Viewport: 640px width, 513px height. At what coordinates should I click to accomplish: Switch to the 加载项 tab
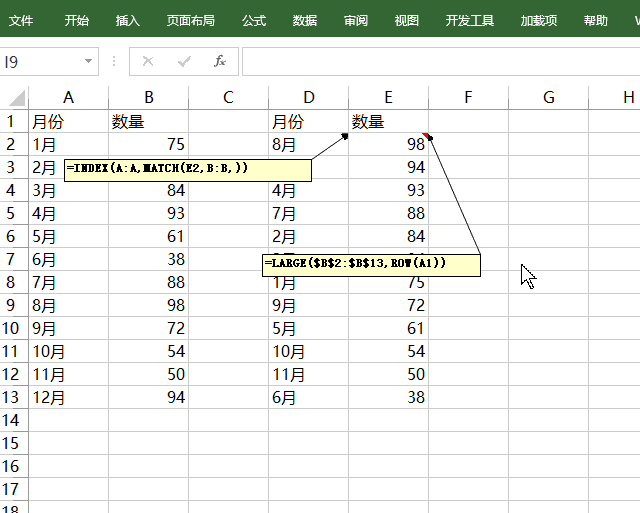coord(538,20)
